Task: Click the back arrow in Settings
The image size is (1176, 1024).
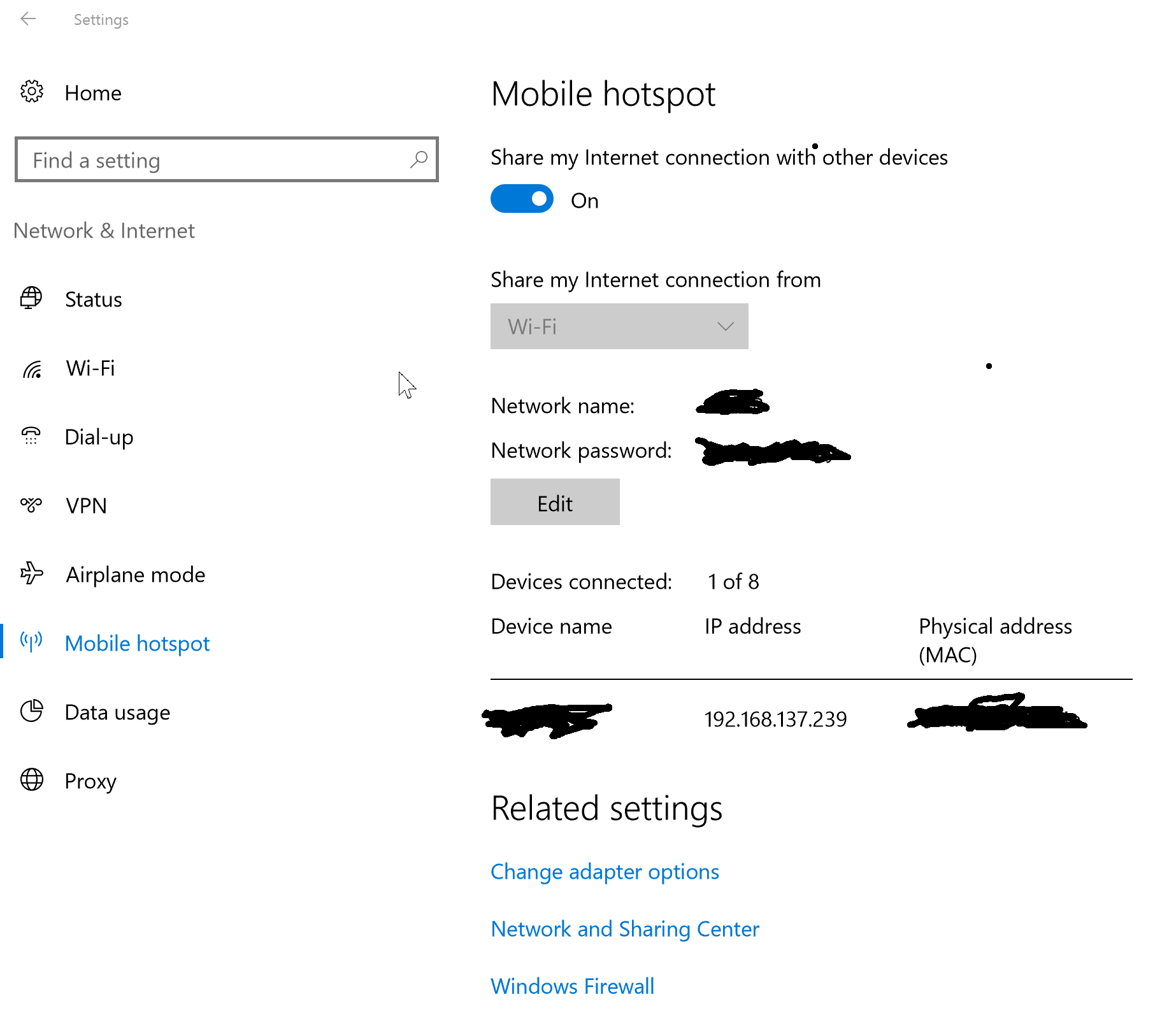Action: (28, 19)
